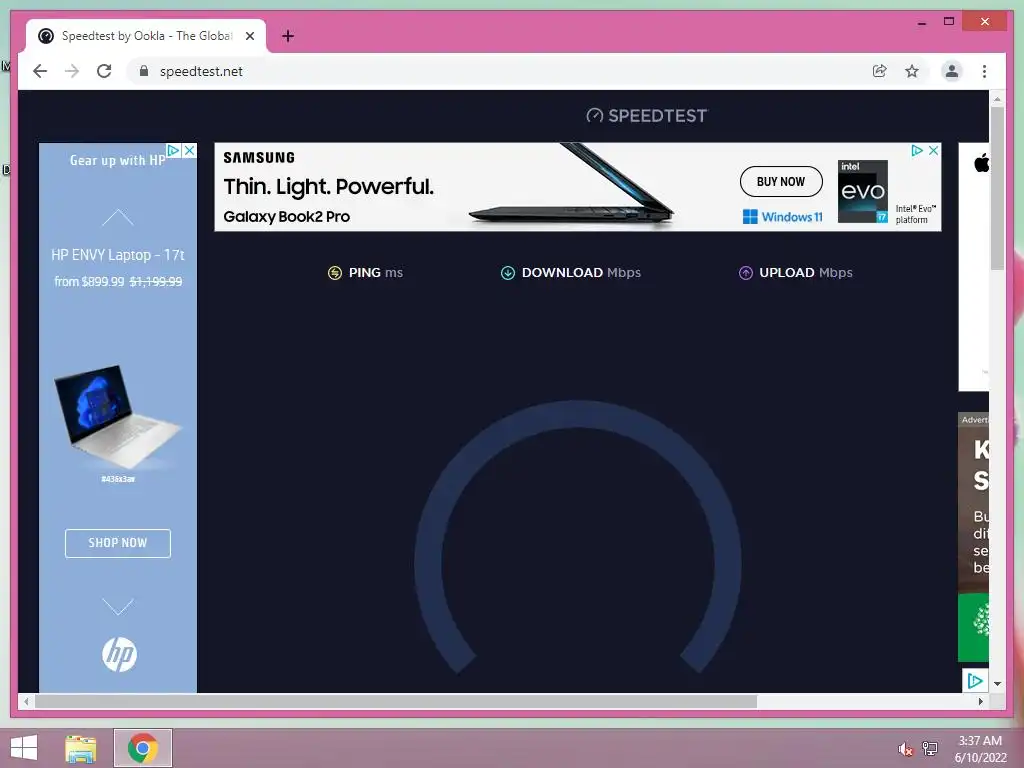Click the muted volume tray icon
The width and height of the screenshot is (1024, 768).
point(905,749)
